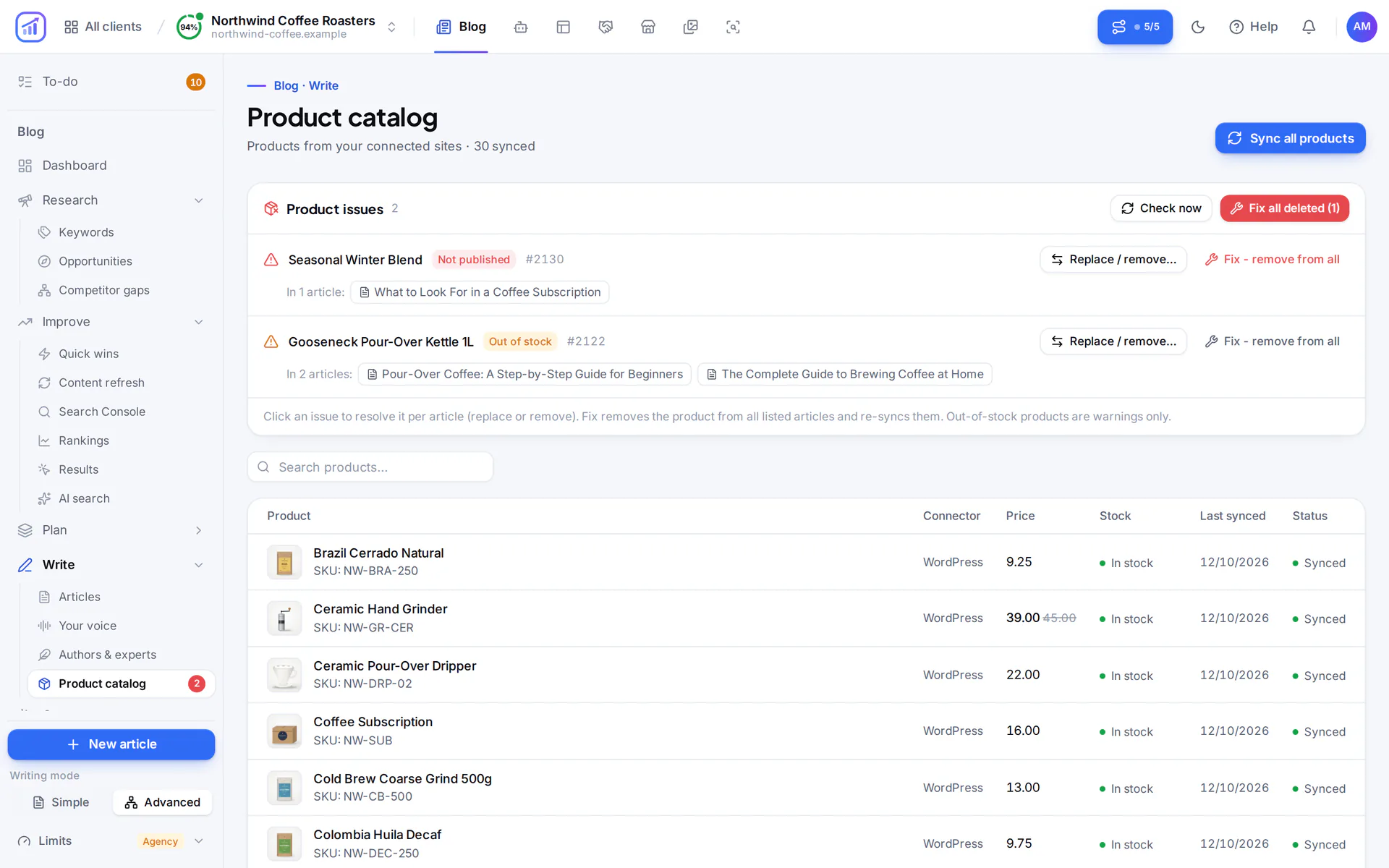Open article What to Look For in a Coffee Subscription
This screenshot has height=868, width=1389.
(x=480, y=292)
